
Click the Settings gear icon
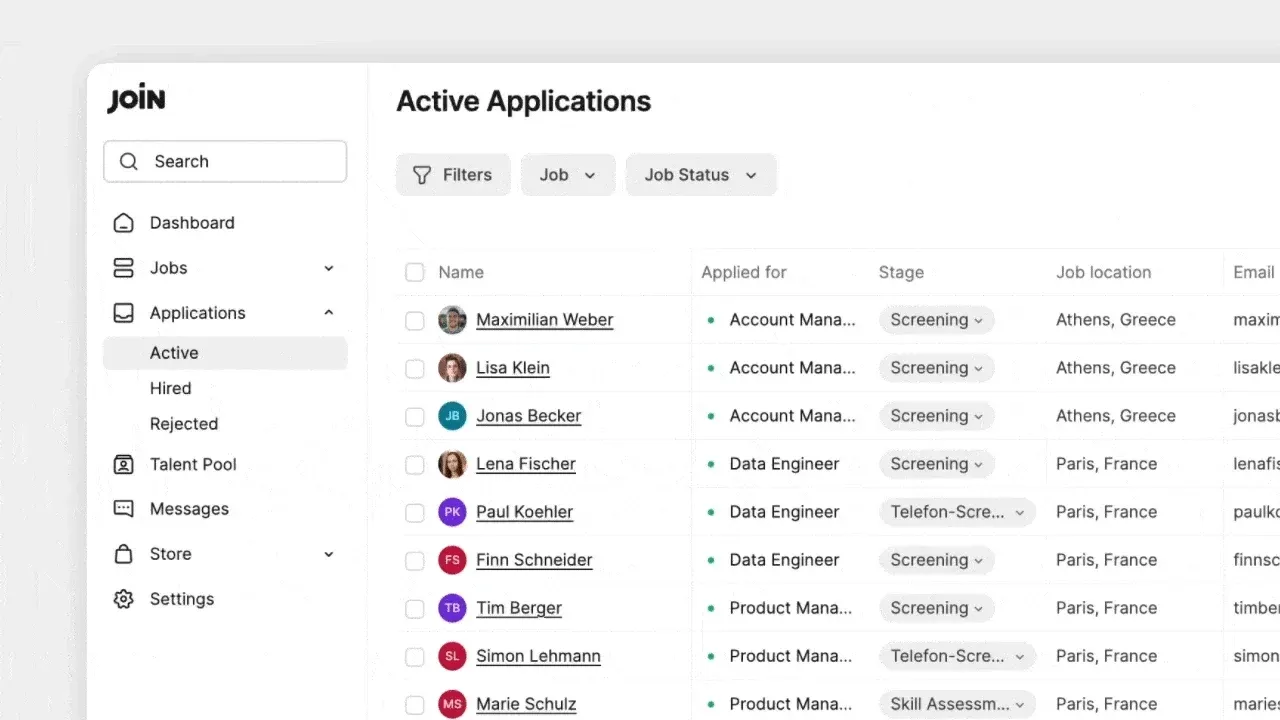[123, 599]
